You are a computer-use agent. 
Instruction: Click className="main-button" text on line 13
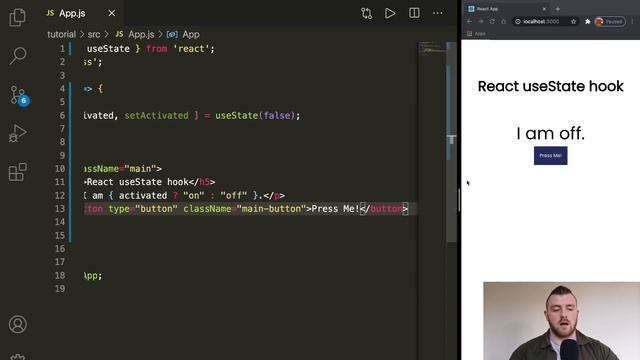(244, 209)
